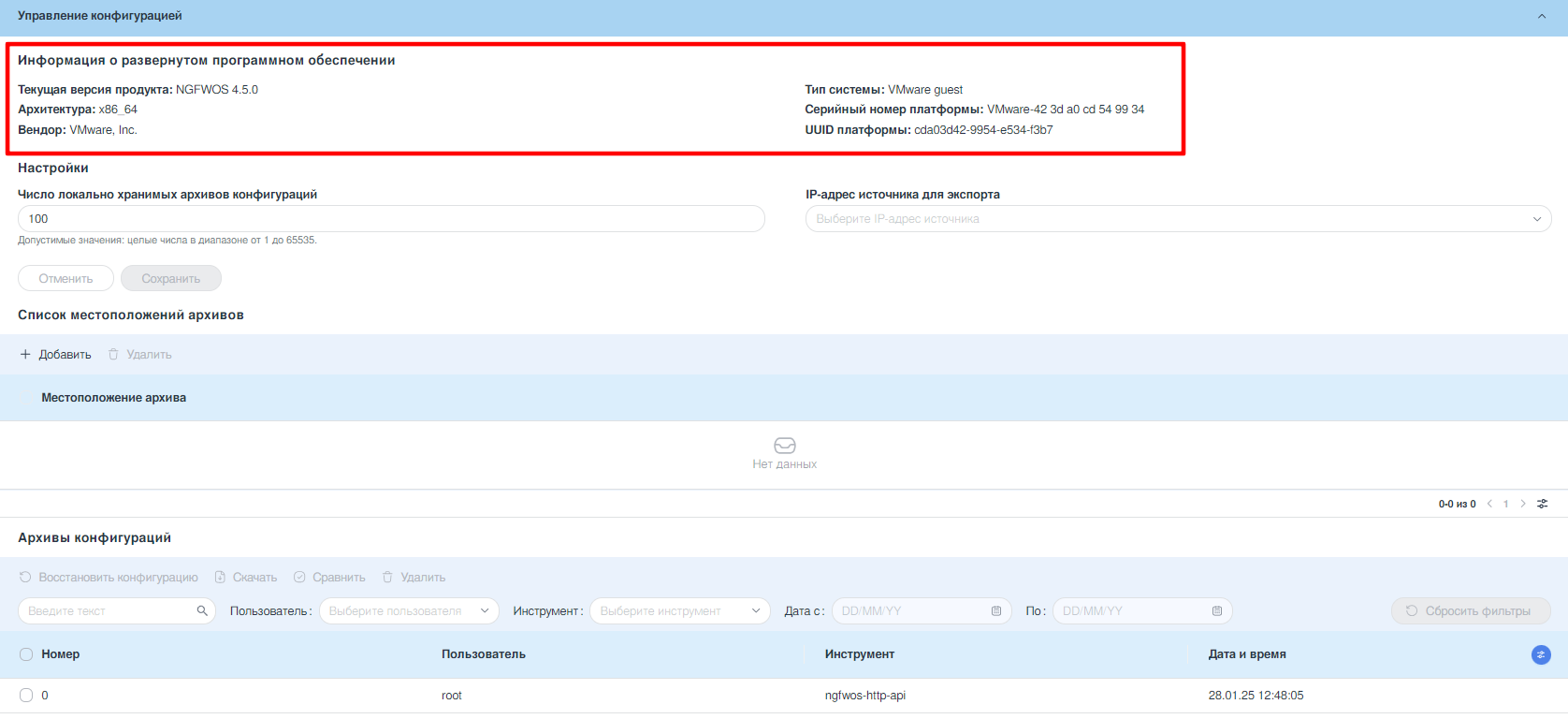Open table settings icon near pagination
1568x719 pixels.
[x=1542, y=504]
